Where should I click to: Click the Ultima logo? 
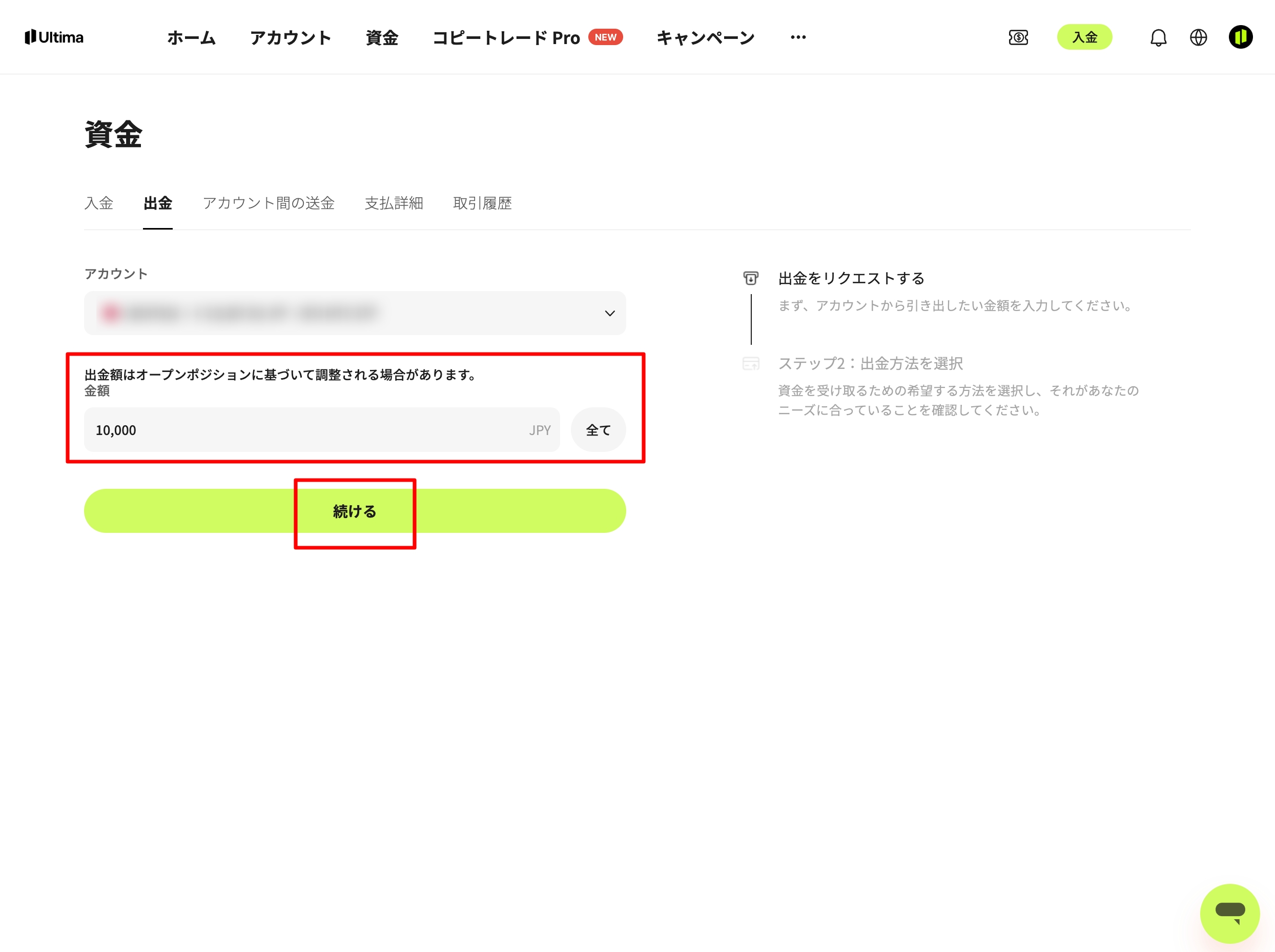54,37
